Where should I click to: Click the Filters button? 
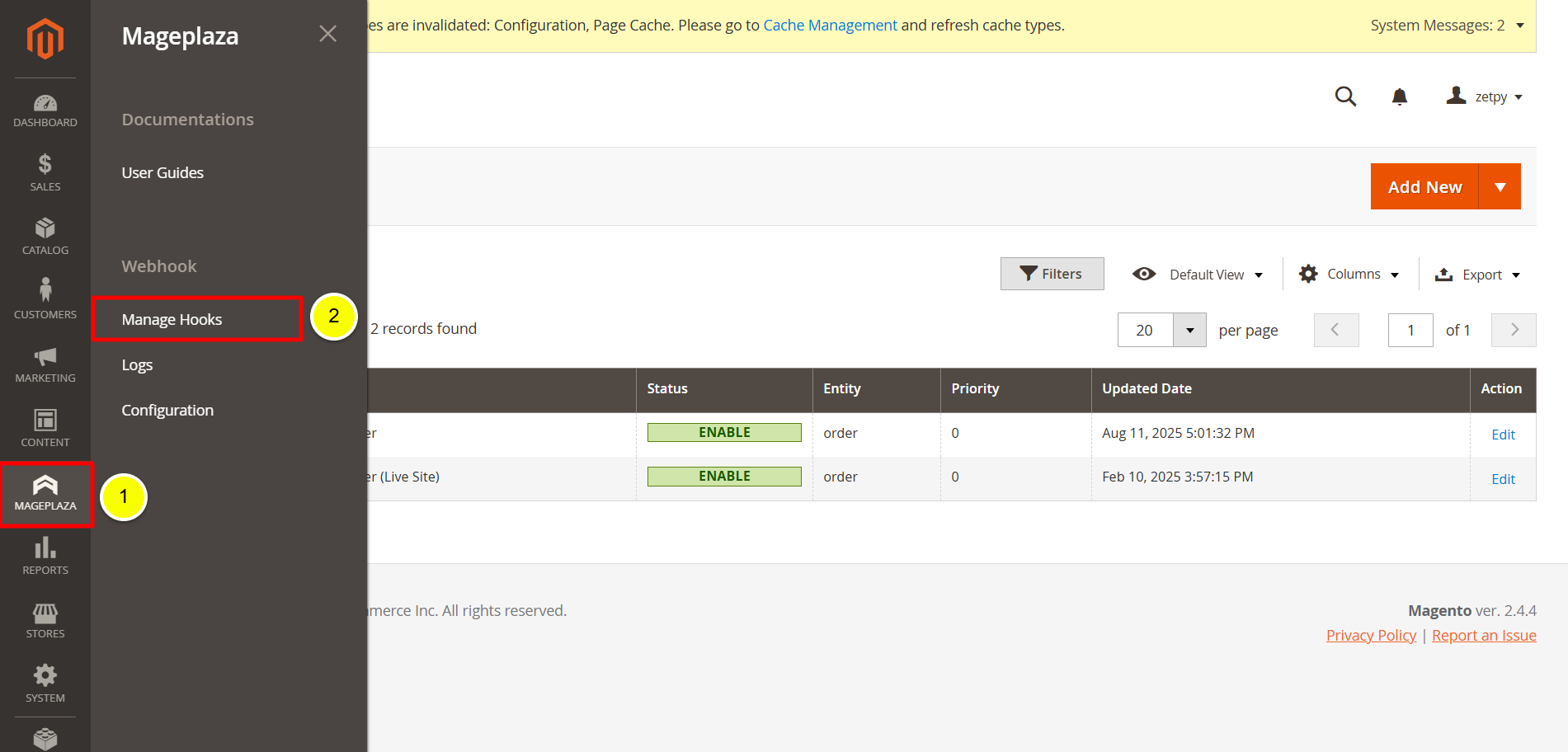(1052, 274)
